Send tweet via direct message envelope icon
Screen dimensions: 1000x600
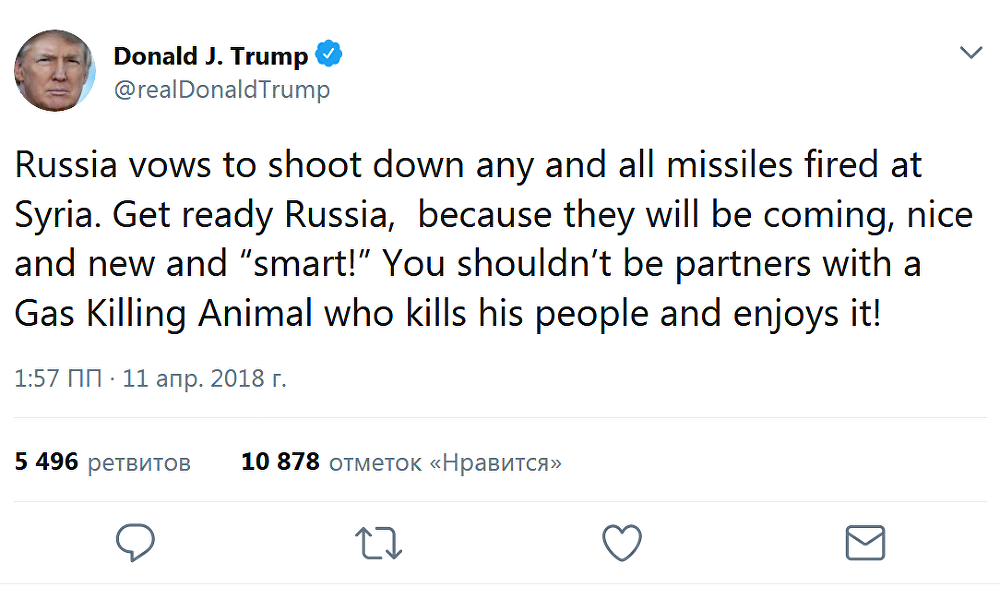tap(865, 542)
